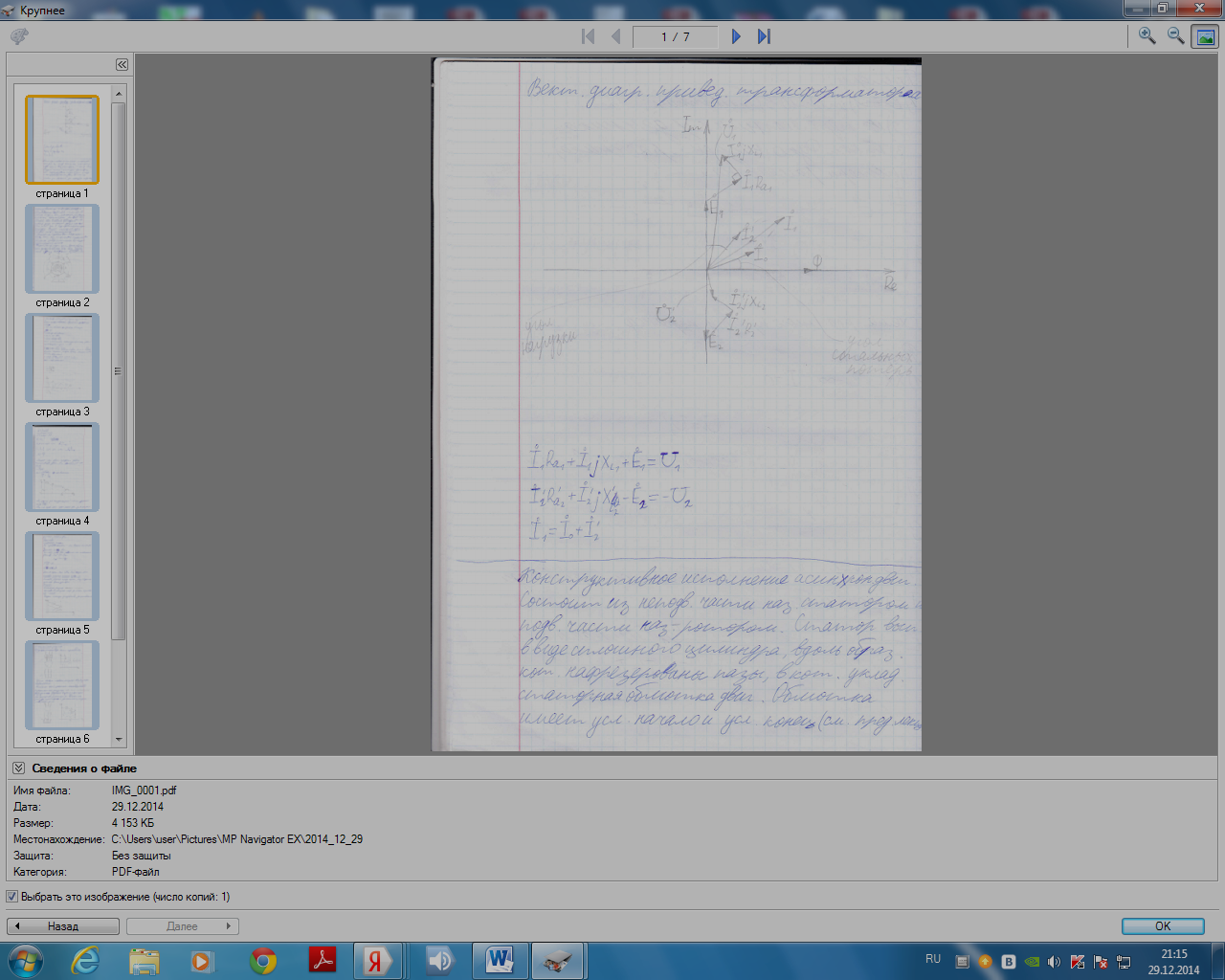Click the scanner application taskbar button

[558, 961]
